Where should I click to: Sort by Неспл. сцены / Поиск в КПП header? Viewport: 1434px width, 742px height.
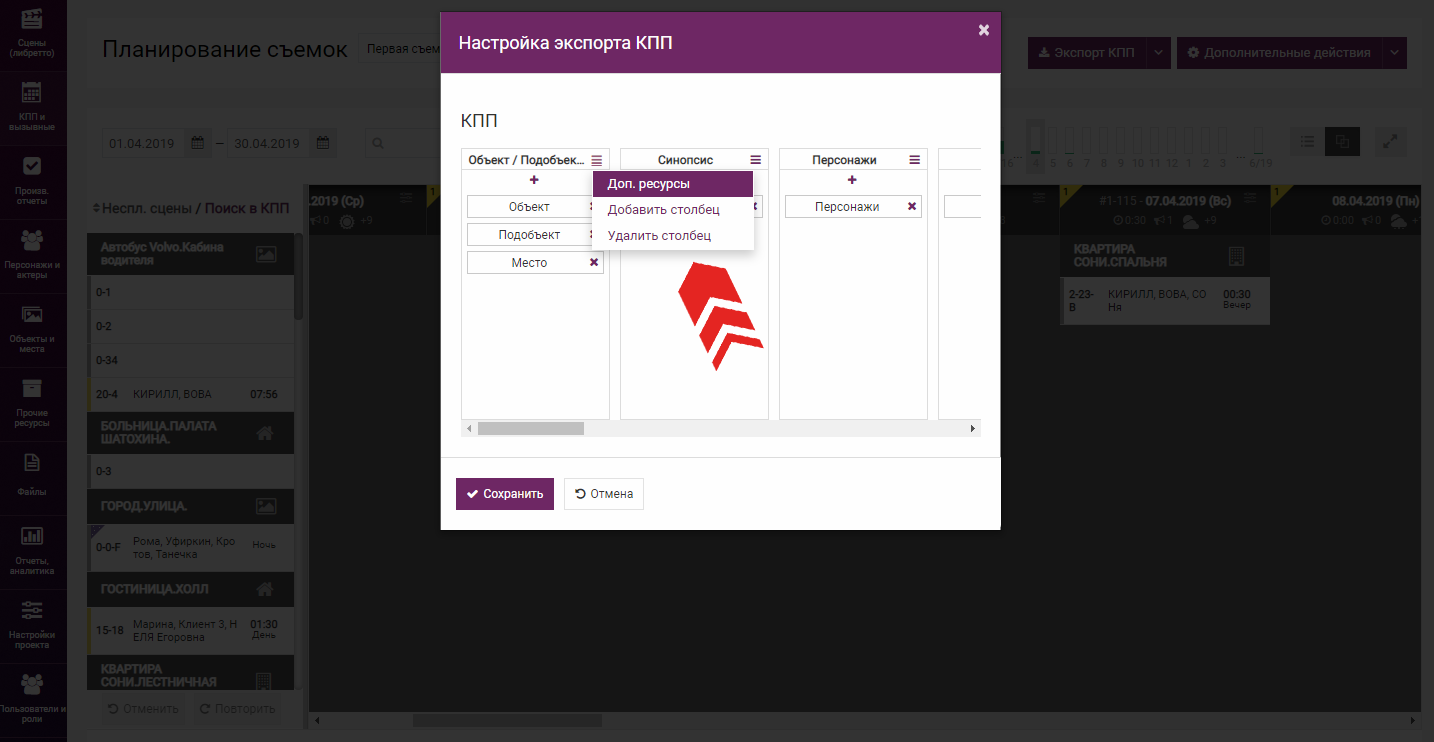[190, 208]
